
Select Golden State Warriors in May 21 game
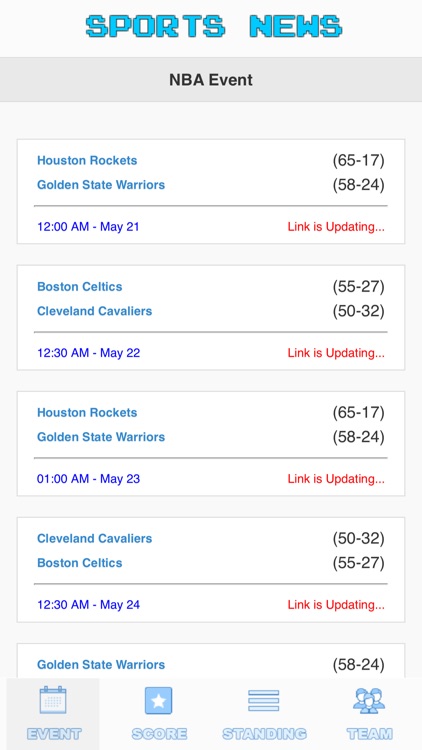[x=101, y=185]
